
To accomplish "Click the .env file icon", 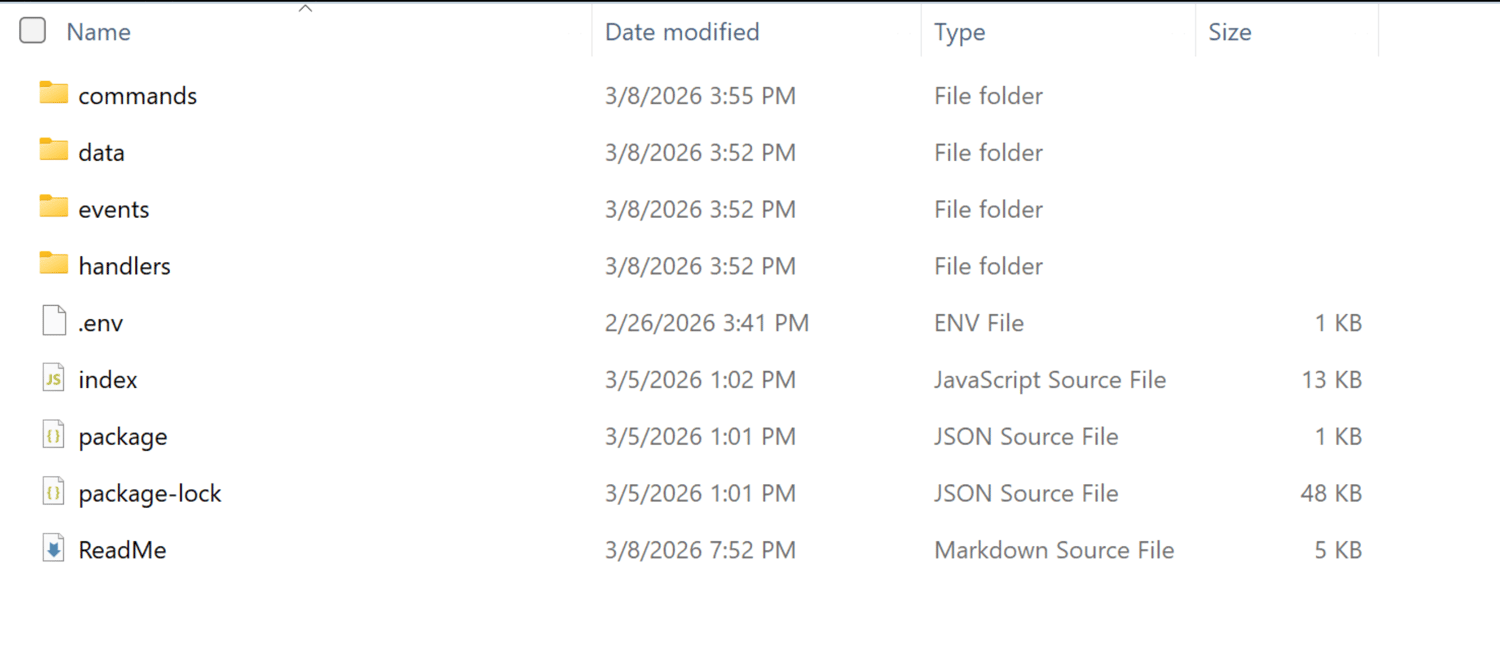I will pos(54,322).
